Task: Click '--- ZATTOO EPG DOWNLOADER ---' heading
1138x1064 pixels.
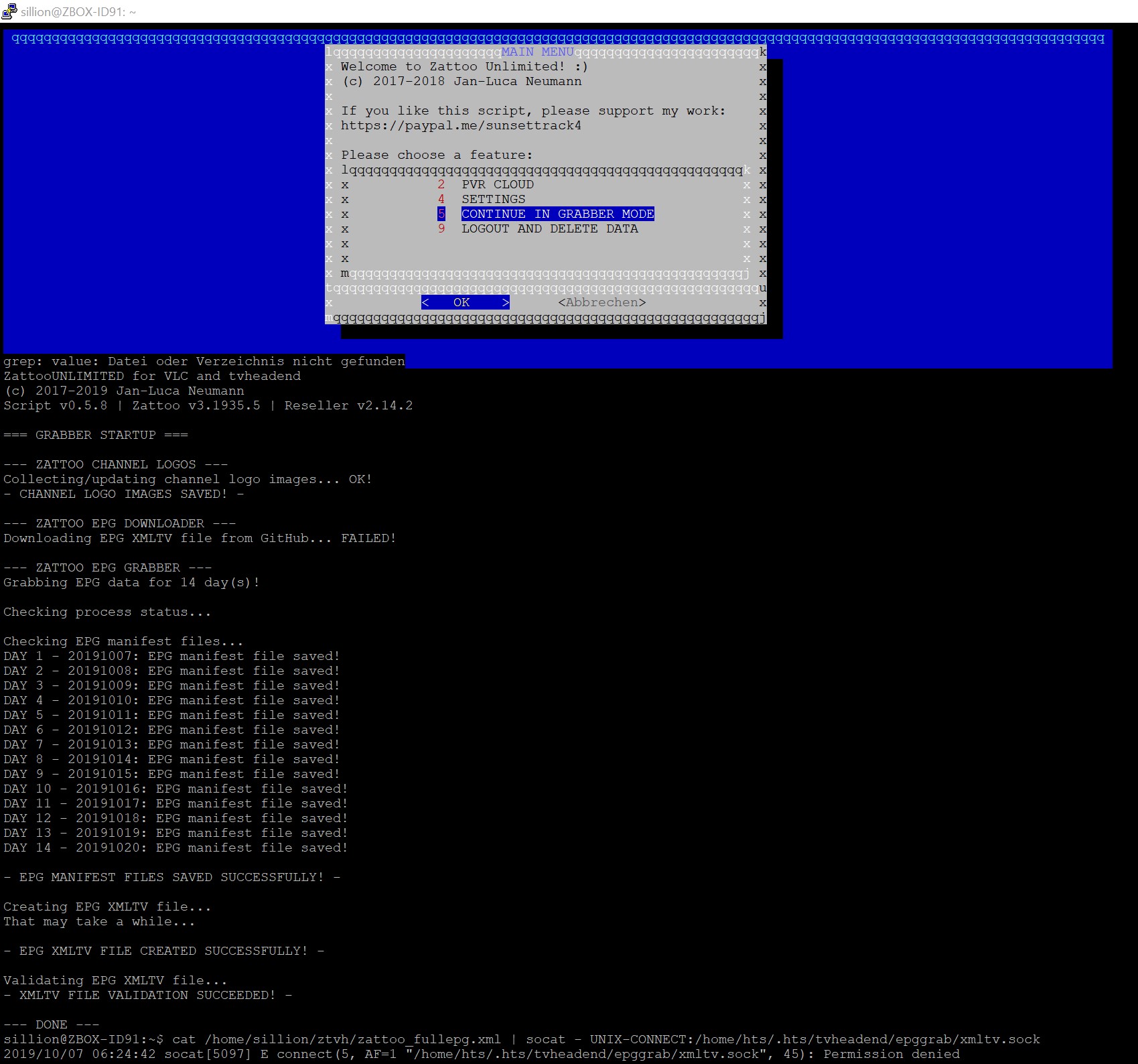Action: [120, 524]
